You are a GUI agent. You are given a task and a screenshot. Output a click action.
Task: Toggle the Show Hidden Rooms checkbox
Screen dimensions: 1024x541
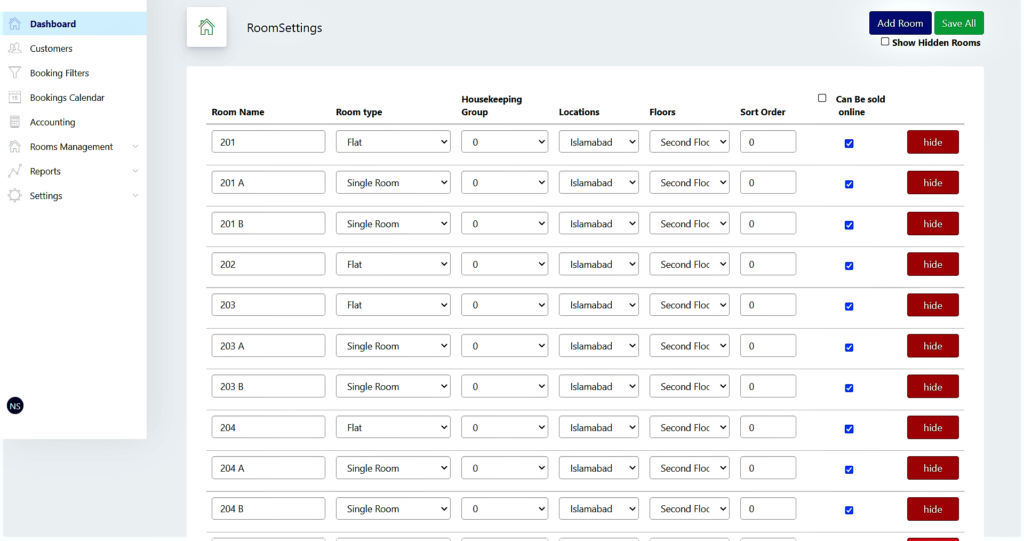click(x=885, y=42)
